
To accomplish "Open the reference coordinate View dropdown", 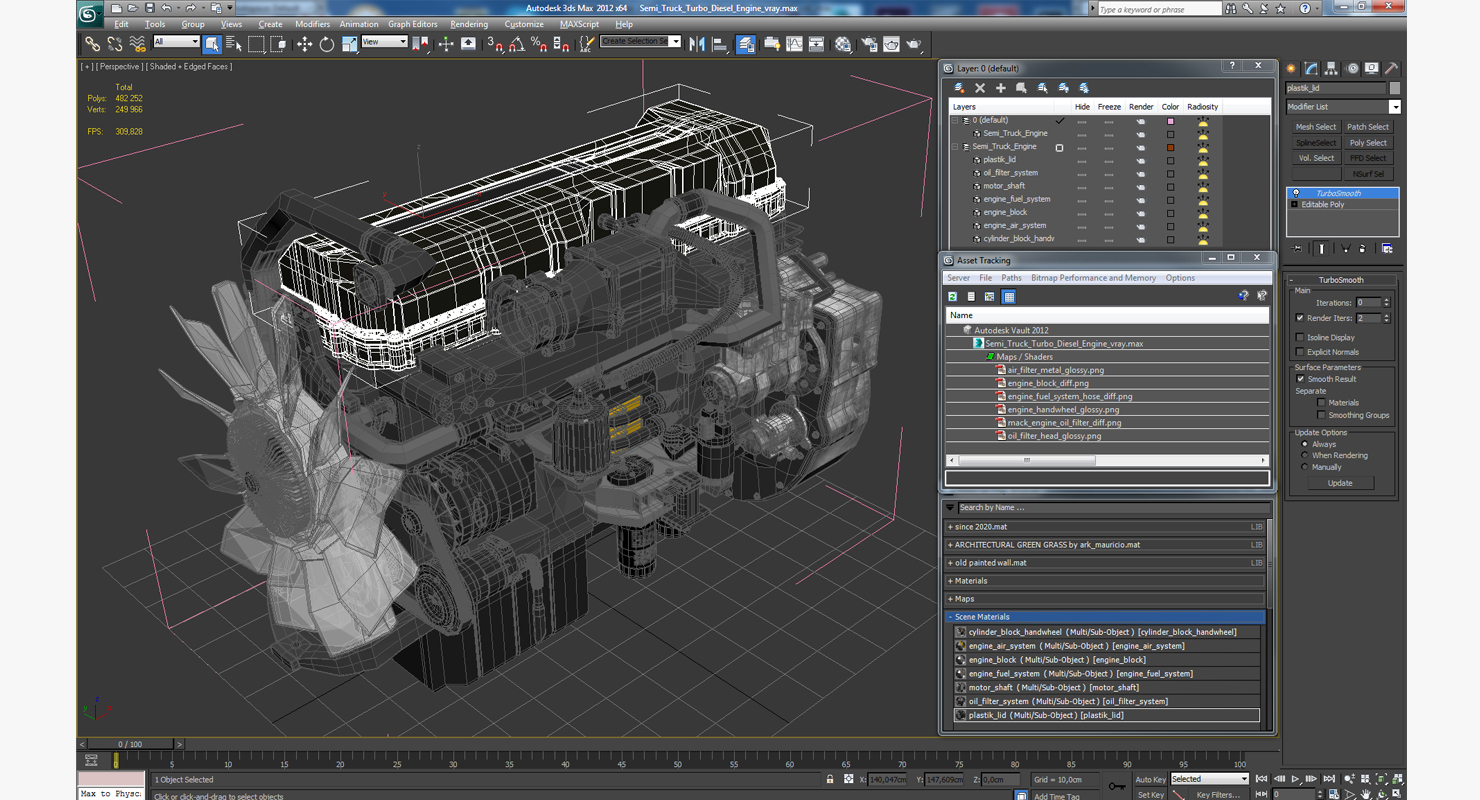I will click(x=384, y=42).
